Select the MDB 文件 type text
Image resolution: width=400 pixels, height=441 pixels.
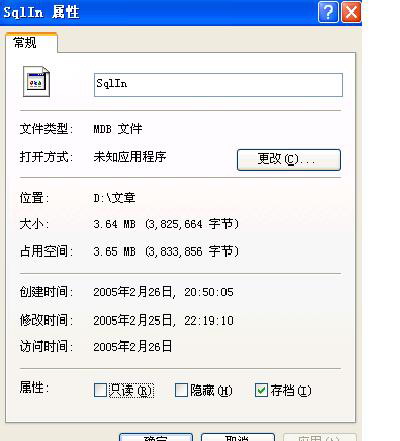[118, 129]
